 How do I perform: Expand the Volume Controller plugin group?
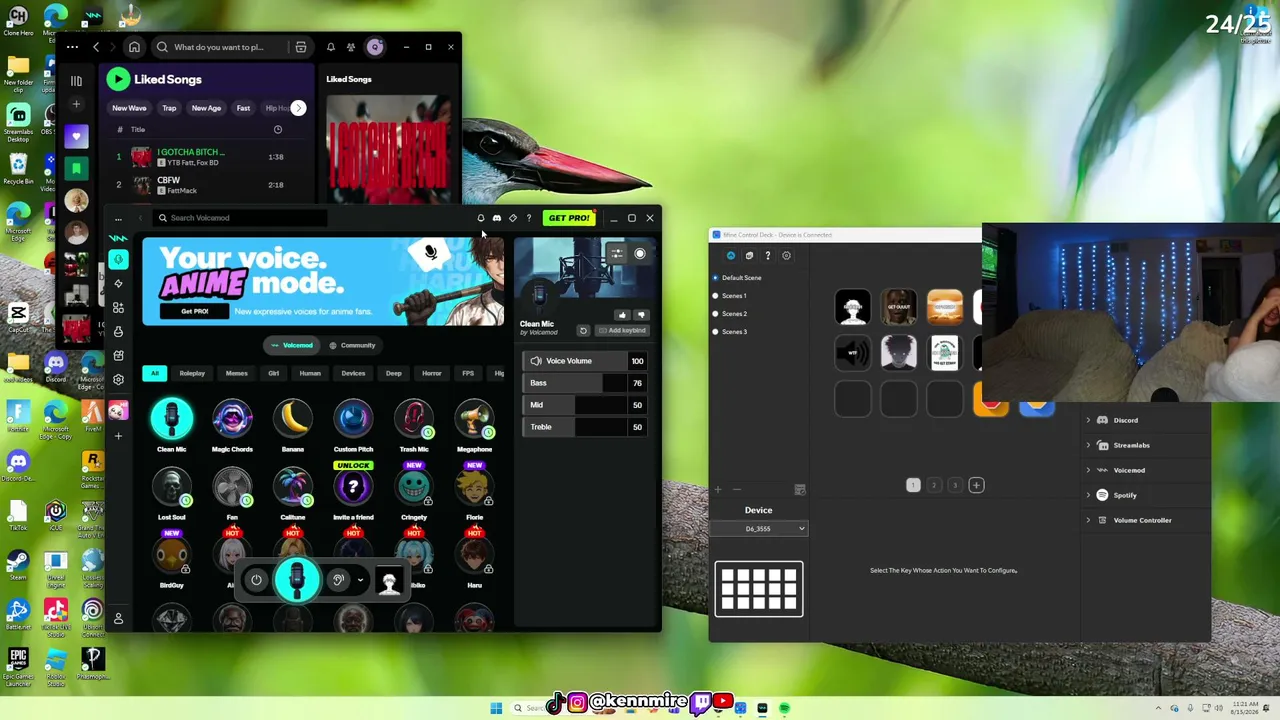pos(1088,520)
